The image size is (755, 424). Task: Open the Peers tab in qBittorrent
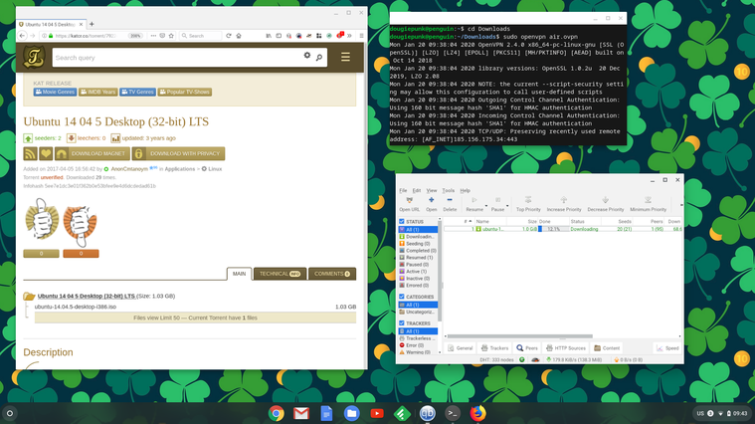click(x=527, y=348)
